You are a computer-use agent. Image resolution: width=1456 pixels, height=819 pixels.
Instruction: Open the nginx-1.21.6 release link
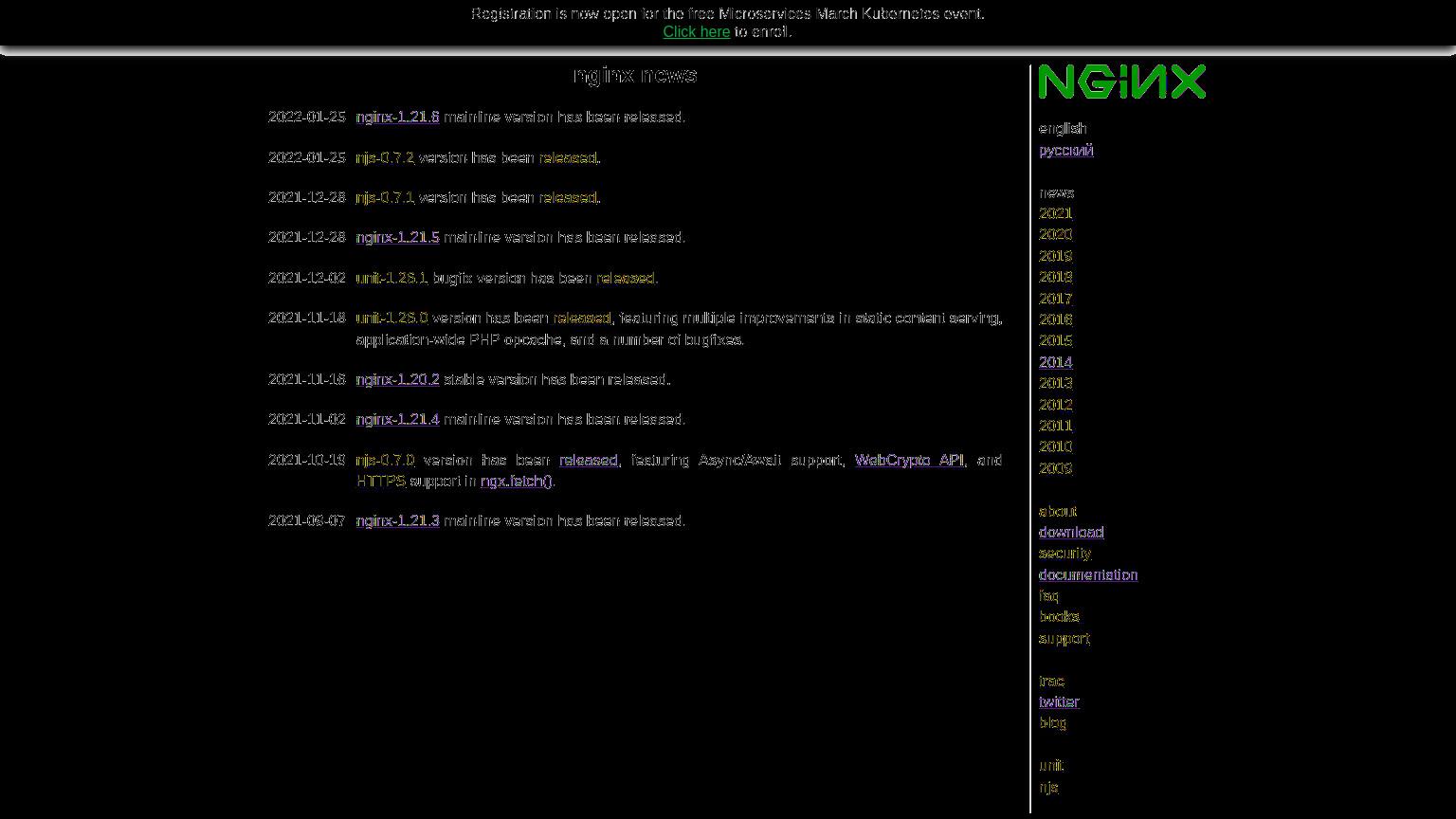point(397,118)
